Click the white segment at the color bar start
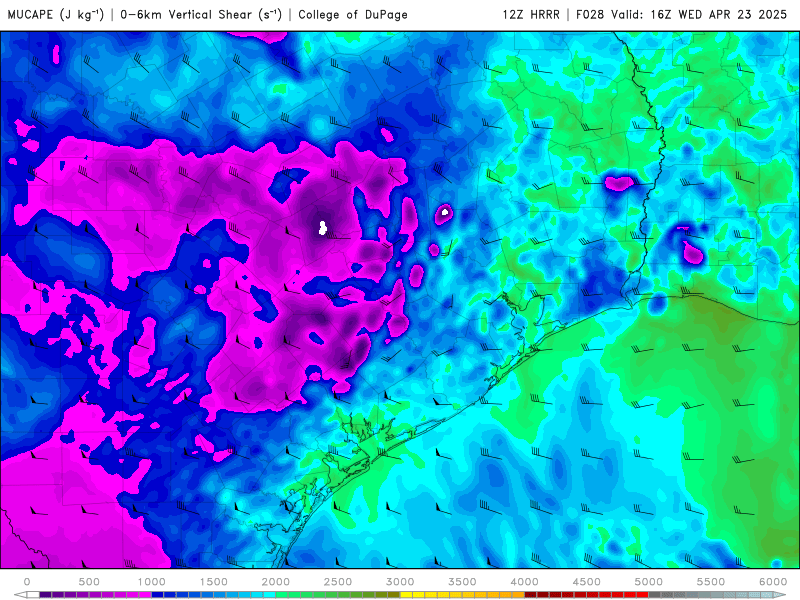The height and width of the screenshot is (600, 800). pos(33,595)
